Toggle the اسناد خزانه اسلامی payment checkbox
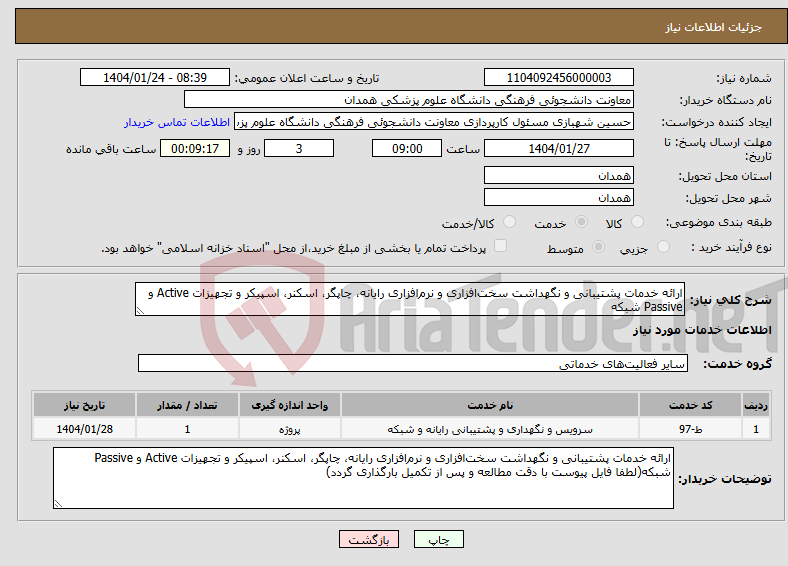The width and height of the screenshot is (788, 566). 500,245
